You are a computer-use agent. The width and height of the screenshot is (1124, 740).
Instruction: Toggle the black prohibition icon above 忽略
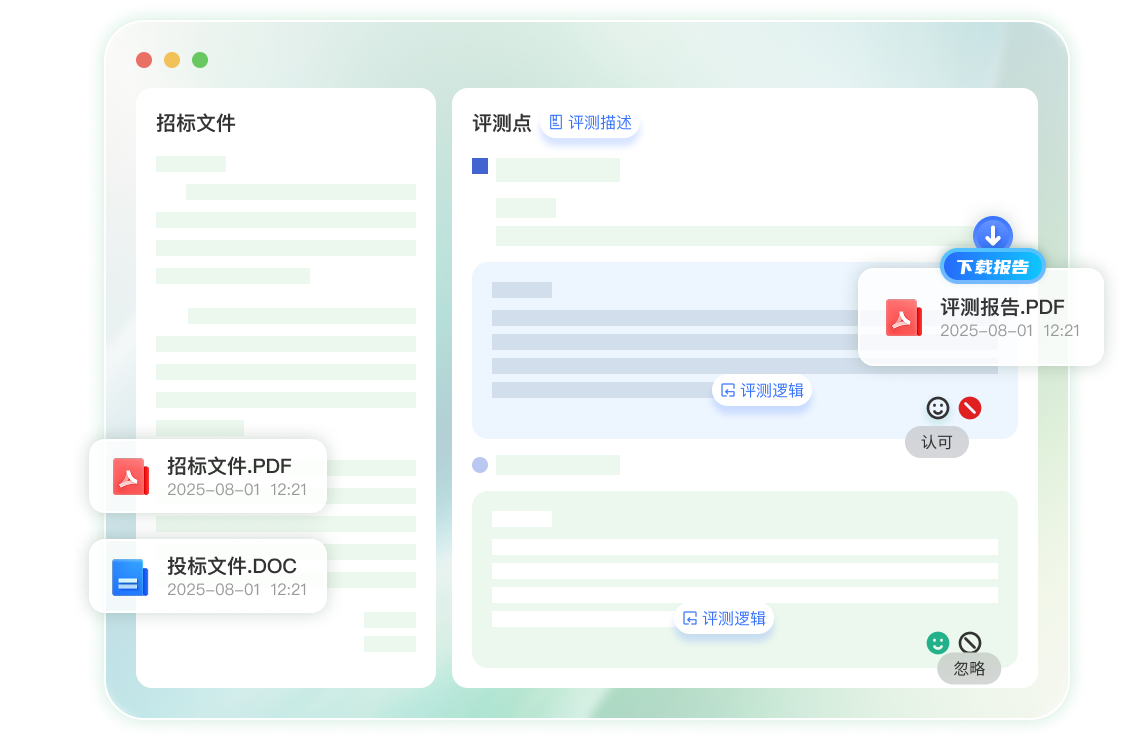[968, 643]
